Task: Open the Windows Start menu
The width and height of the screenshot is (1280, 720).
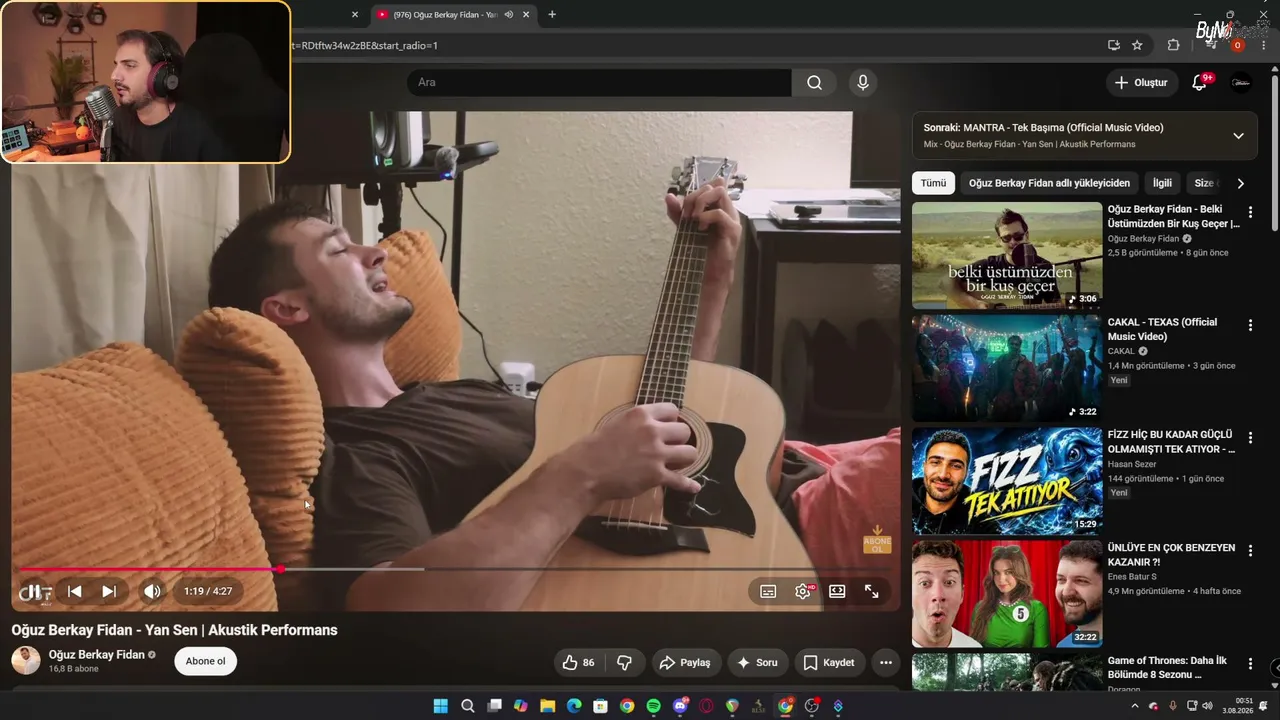Action: pos(440,706)
